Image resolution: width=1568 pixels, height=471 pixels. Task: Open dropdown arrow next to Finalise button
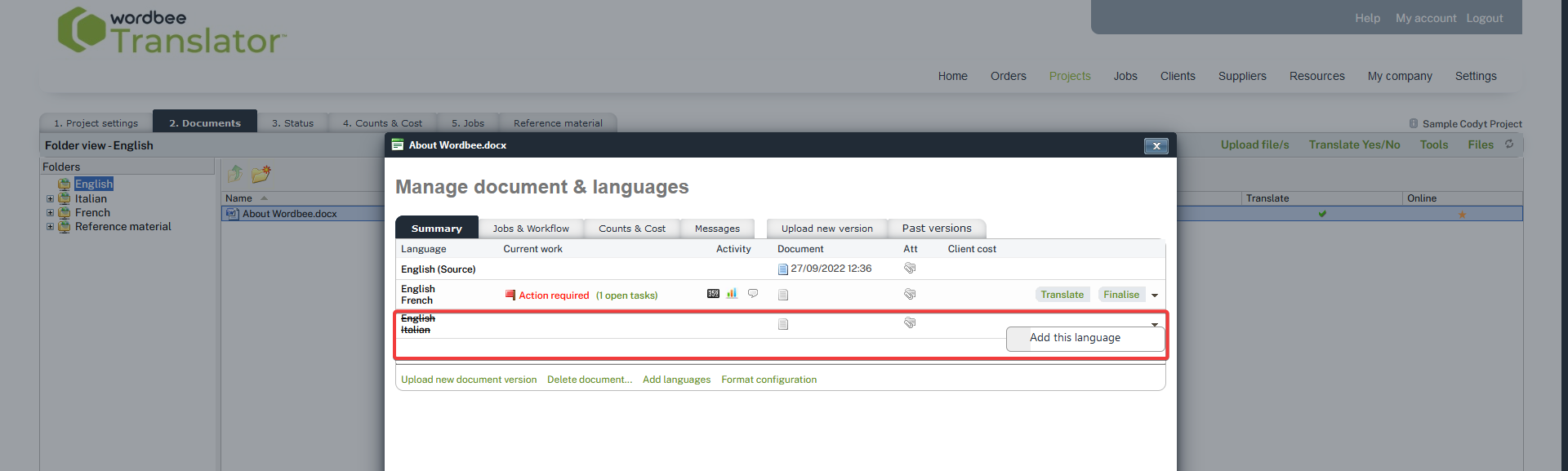(x=1155, y=295)
